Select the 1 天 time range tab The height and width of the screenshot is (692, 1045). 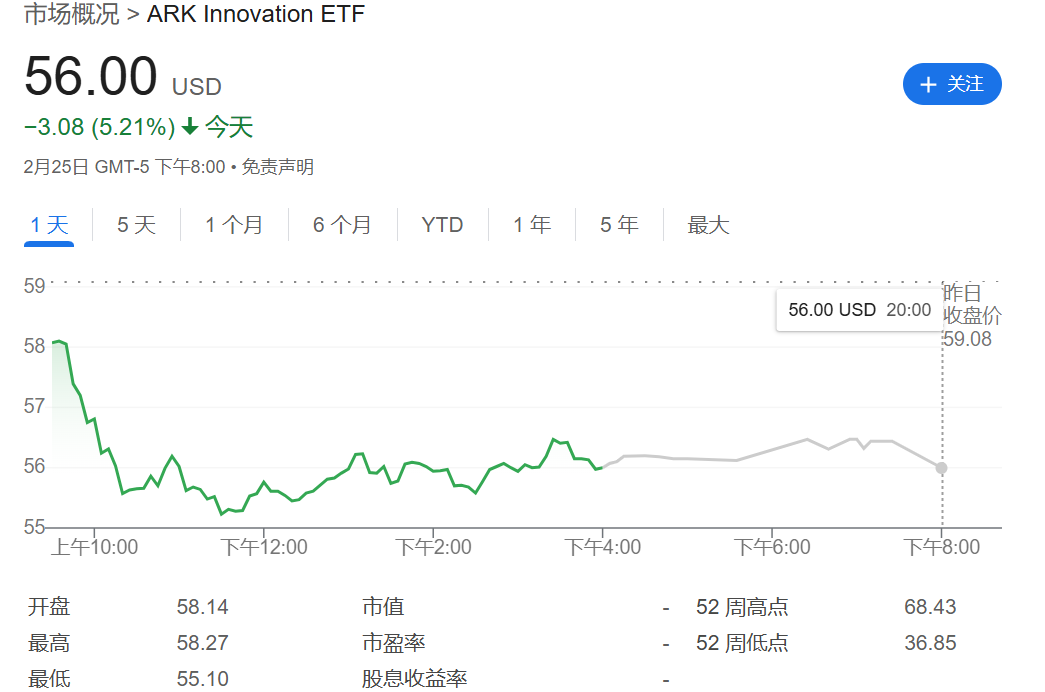49,225
